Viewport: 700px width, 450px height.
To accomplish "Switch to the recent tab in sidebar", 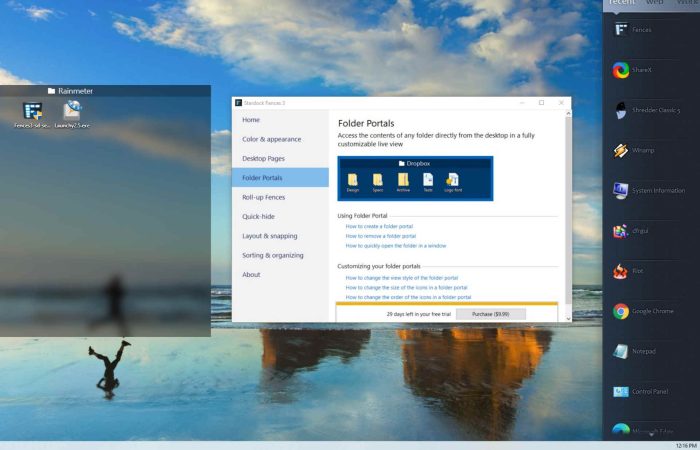I will pyautogui.click(x=622, y=3).
